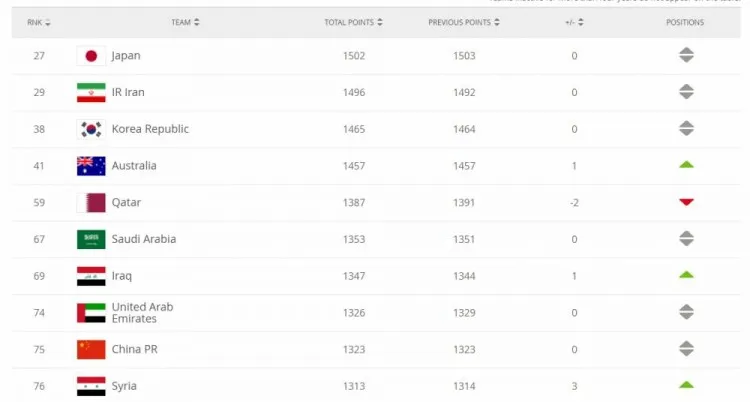Screen dimensions: 750x402
Task: Click the Iraq flag icon
Action: click(91, 276)
